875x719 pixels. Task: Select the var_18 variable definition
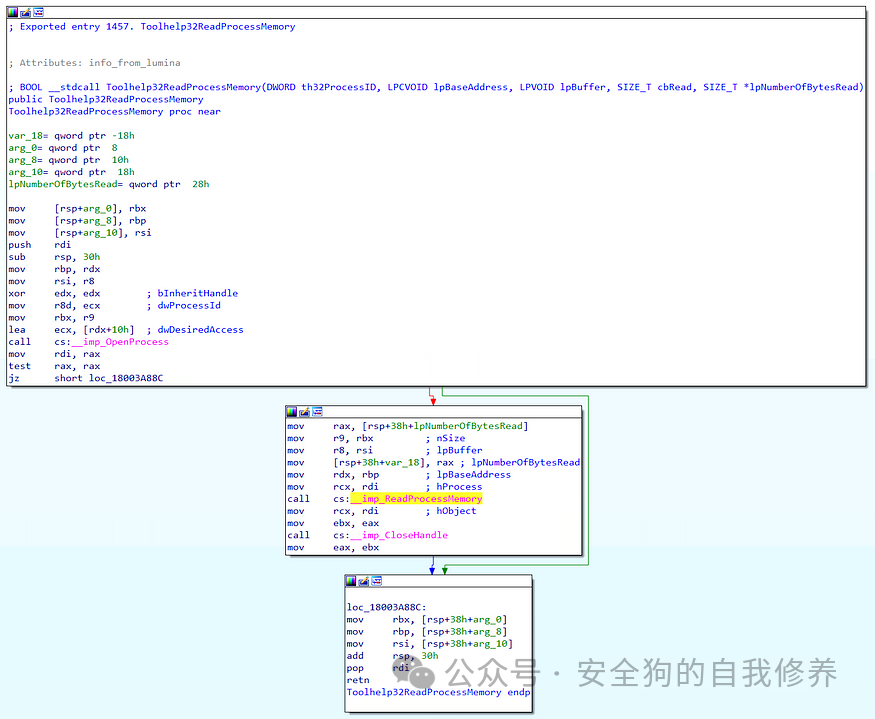pyautogui.click(x=71, y=136)
